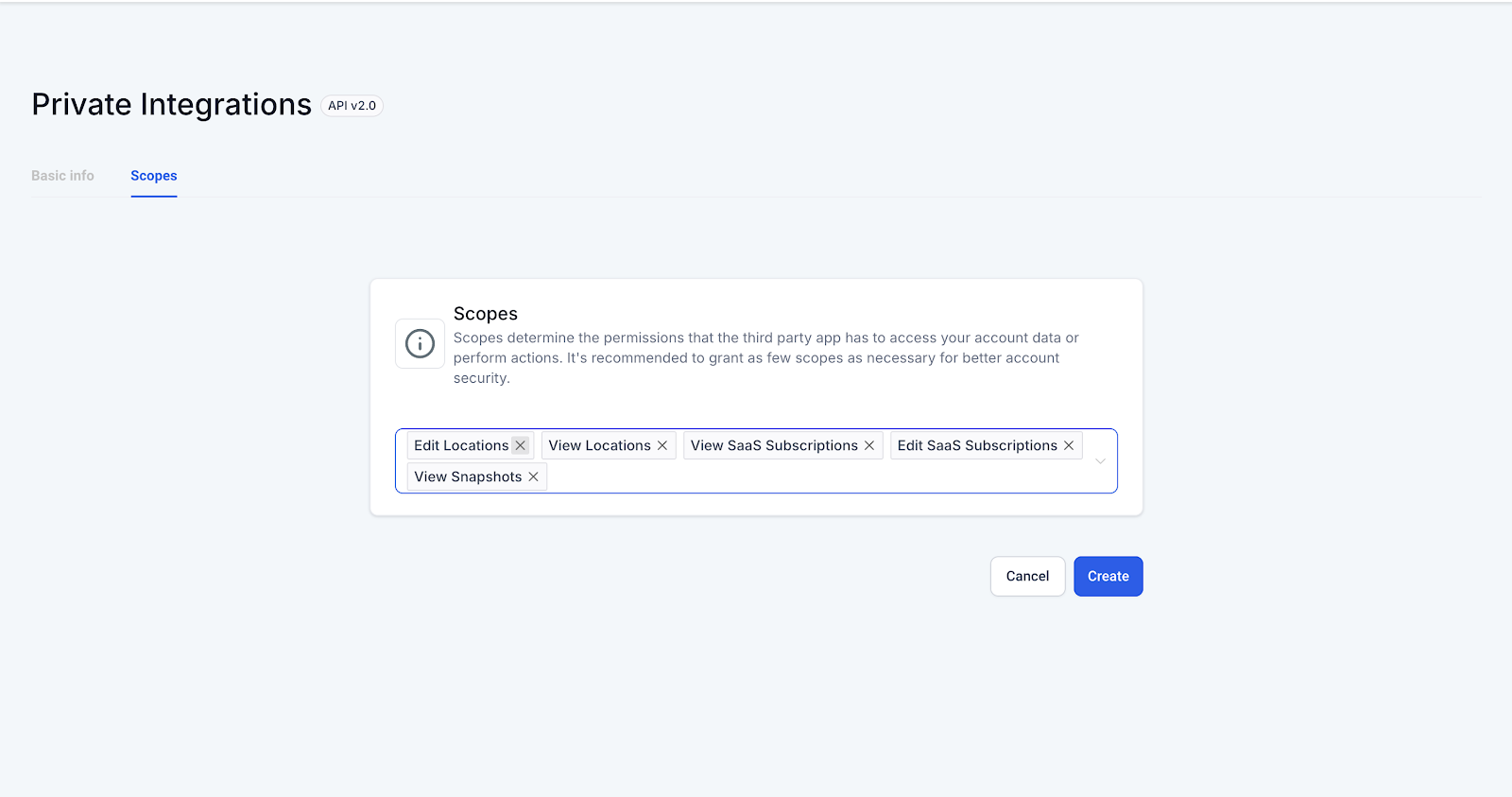Screen dimensions: 1512x797
Task: Select the View Snapshots tag label
Action: (x=468, y=476)
